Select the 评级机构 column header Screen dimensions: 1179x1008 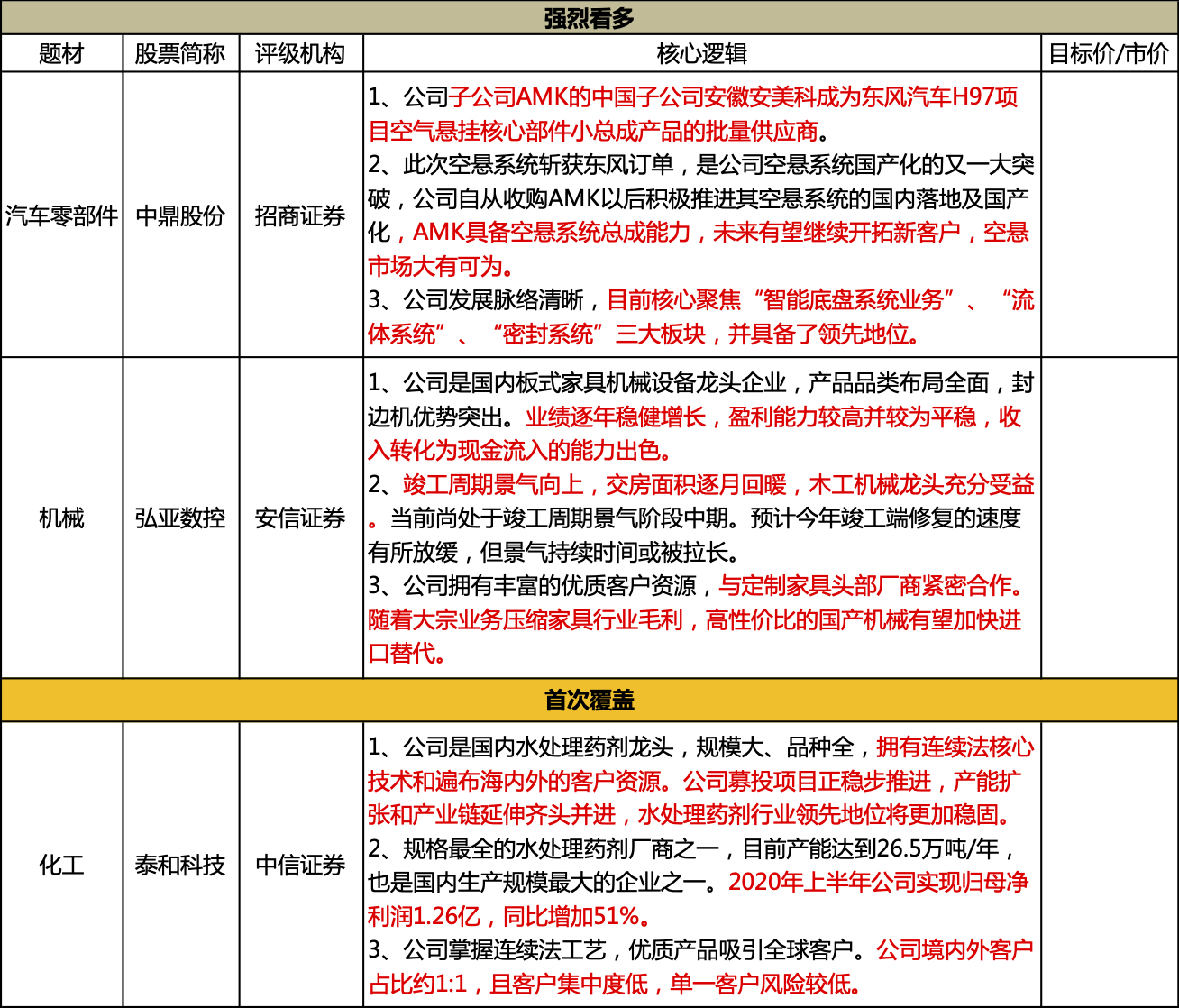[301, 53]
